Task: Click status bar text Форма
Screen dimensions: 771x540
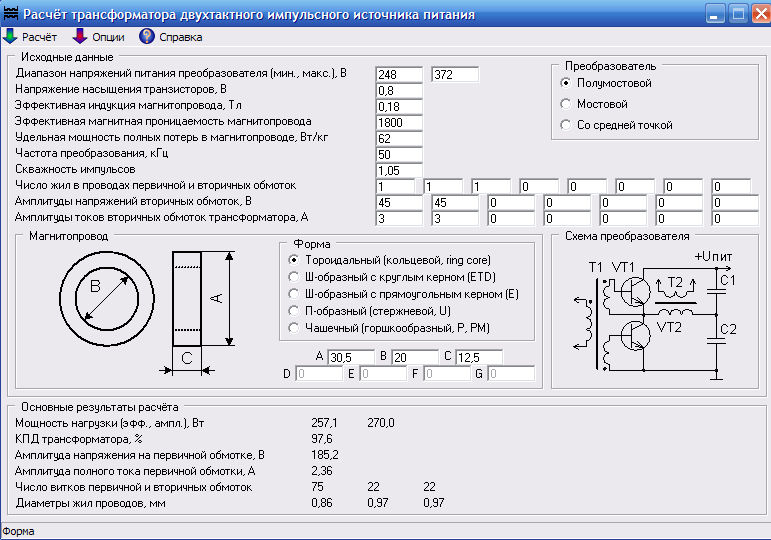Action: pos(18,531)
